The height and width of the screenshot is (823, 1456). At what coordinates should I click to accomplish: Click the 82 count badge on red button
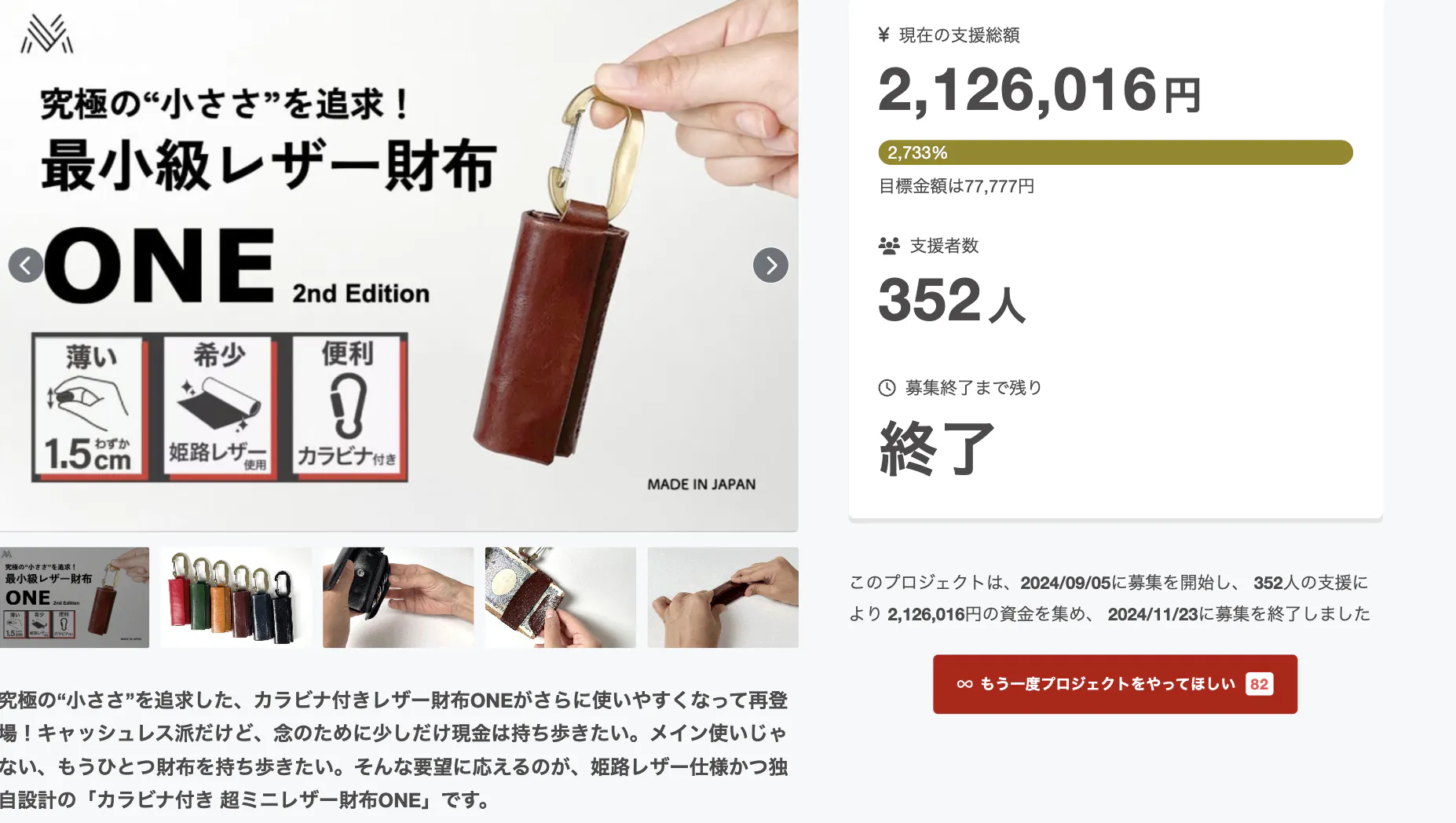click(x=1259, y=684)
